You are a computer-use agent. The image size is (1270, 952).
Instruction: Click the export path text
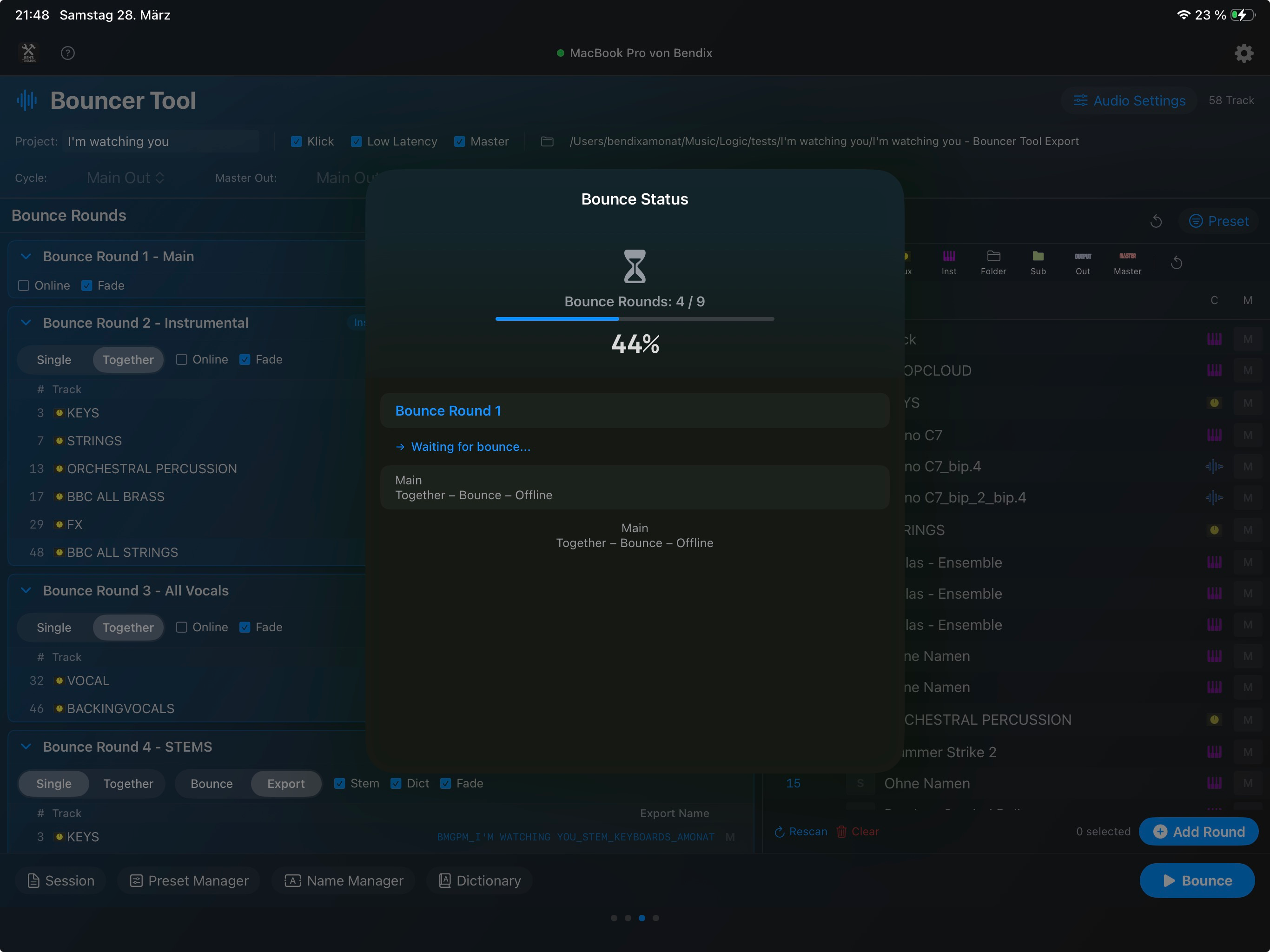[824, 141]
